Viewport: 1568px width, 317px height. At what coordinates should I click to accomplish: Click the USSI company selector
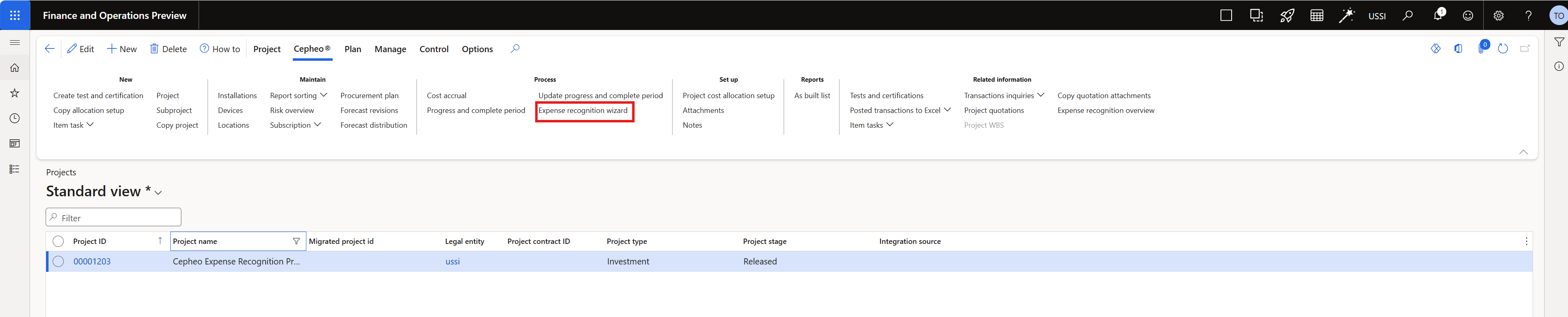click(x=1377, y=16)
